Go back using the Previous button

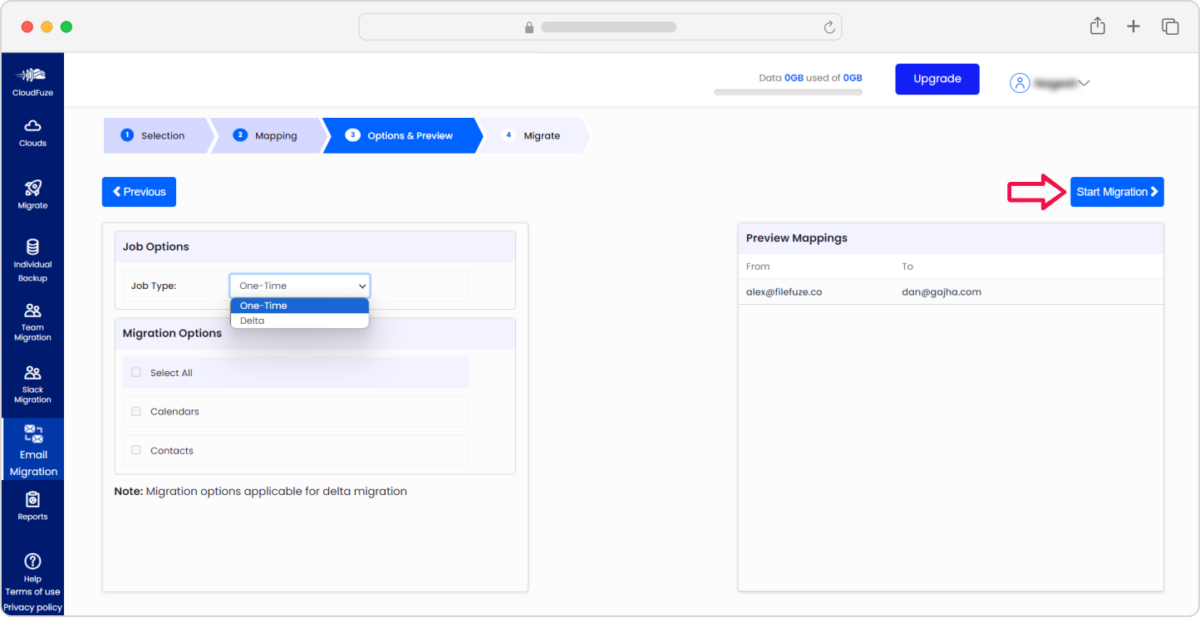pyautogui.click(x=138, y=191)
